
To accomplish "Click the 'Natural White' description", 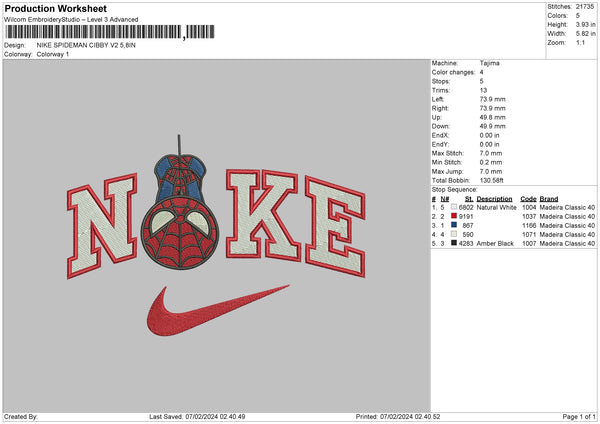I will (x=497, y=207).
